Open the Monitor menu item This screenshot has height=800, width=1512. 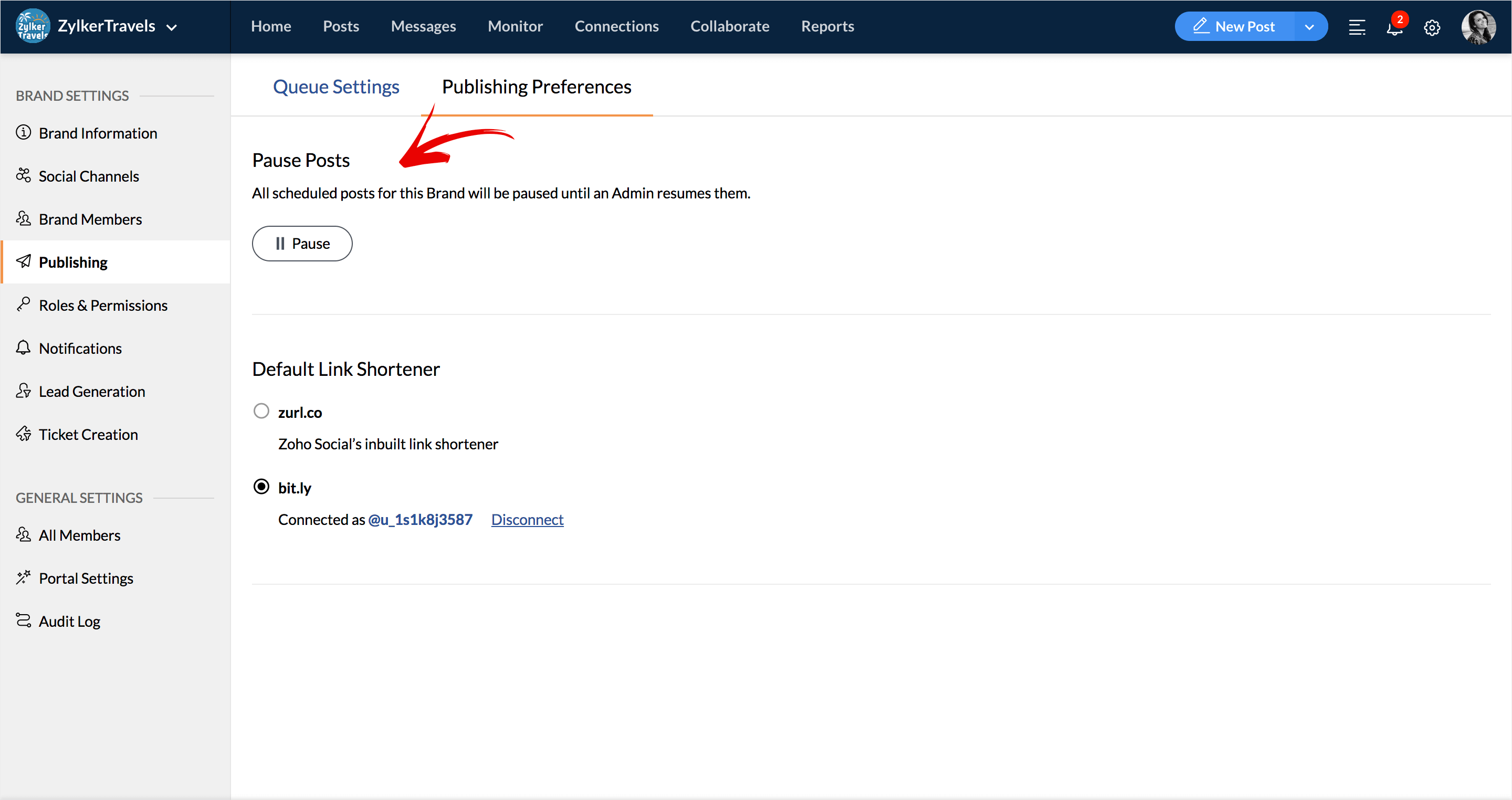tap(514, 26)
